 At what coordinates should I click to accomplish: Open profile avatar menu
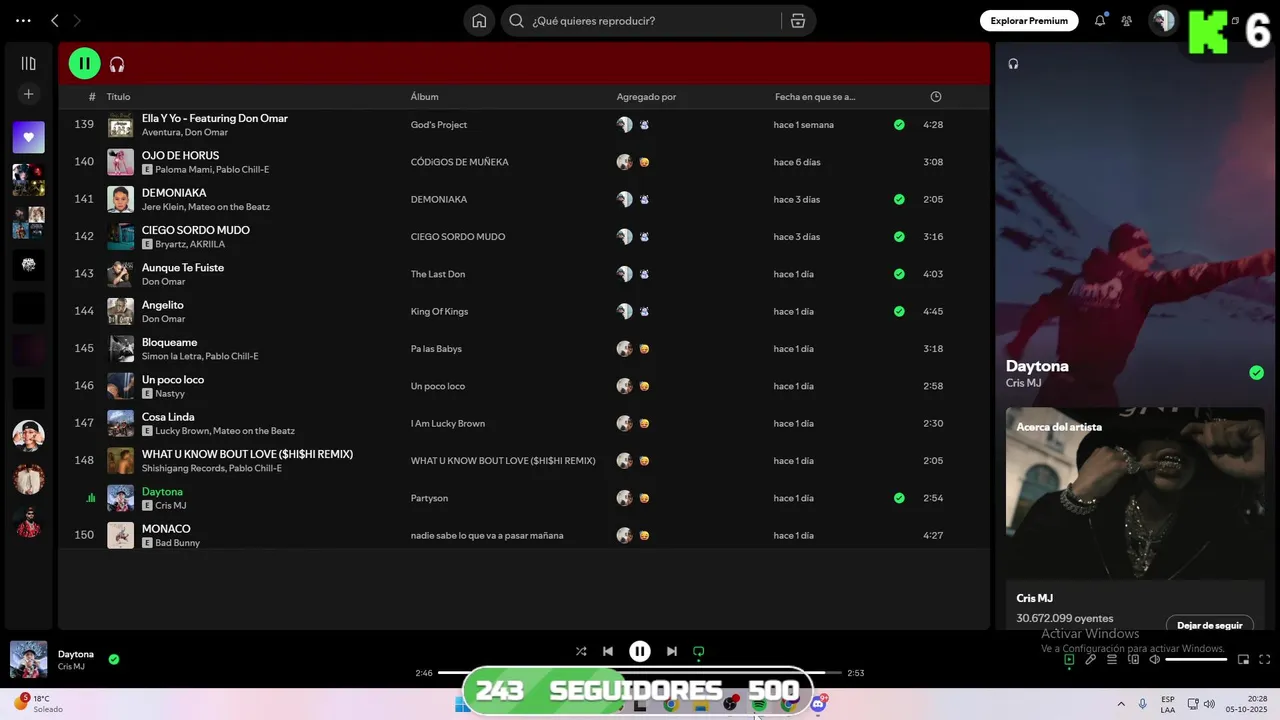(1163, 20)
